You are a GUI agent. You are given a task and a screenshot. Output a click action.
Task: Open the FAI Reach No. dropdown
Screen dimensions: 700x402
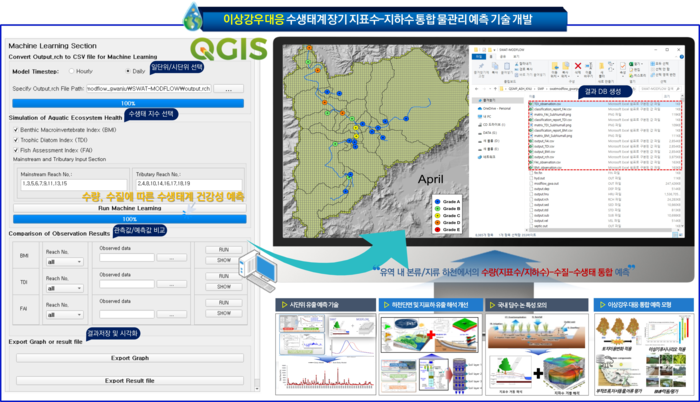tap(65, 316)
